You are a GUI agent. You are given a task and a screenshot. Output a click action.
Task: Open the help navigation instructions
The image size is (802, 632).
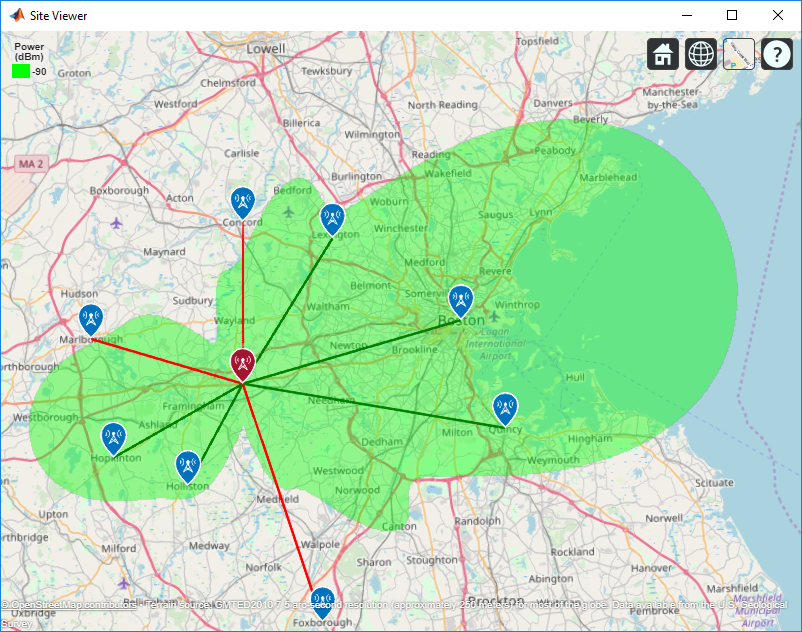click(777, 54)
